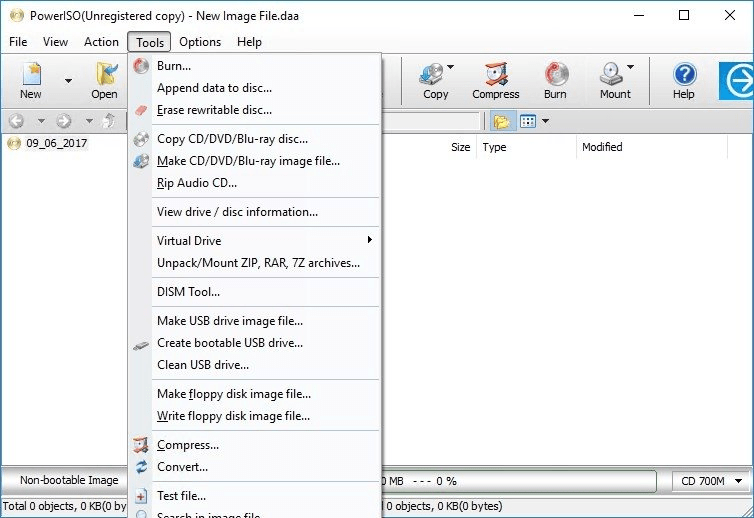754x518 pixels.
Task: Open the Options menu
Action: (200, 42)
